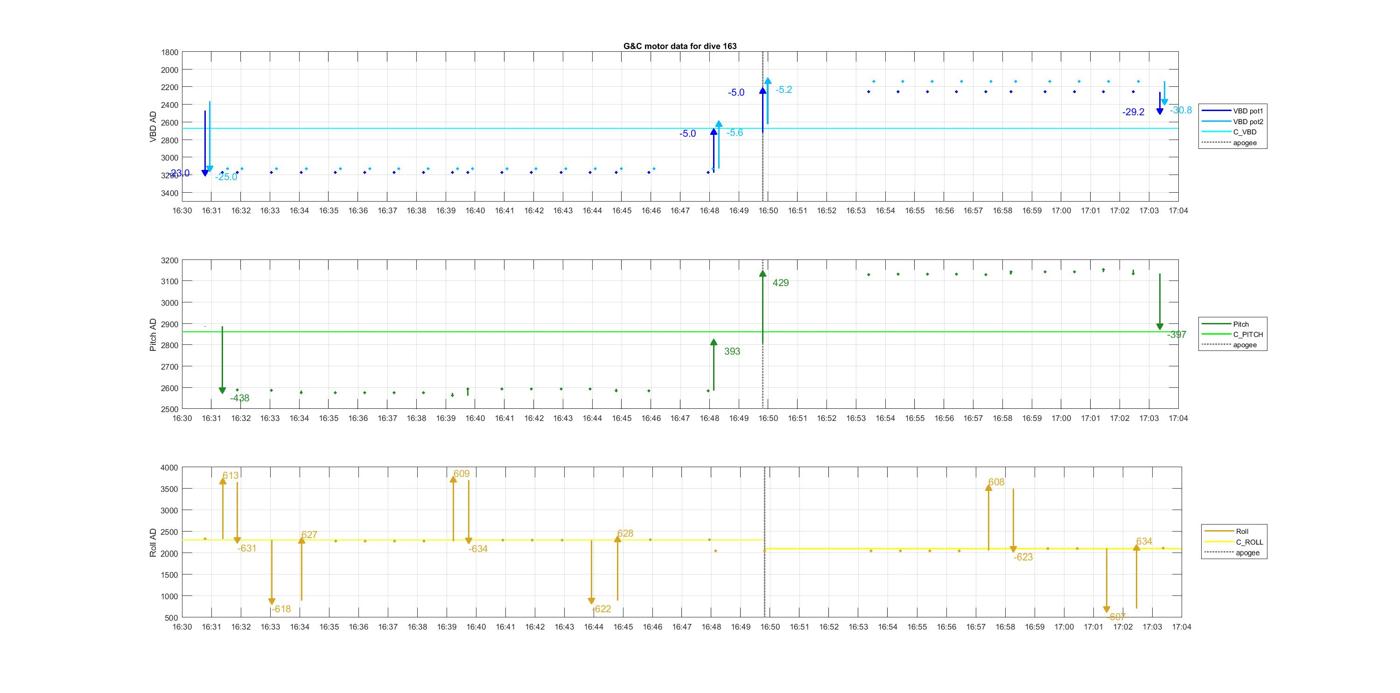
Task: Click the '627' roll data label
Action: pos(309,535)
